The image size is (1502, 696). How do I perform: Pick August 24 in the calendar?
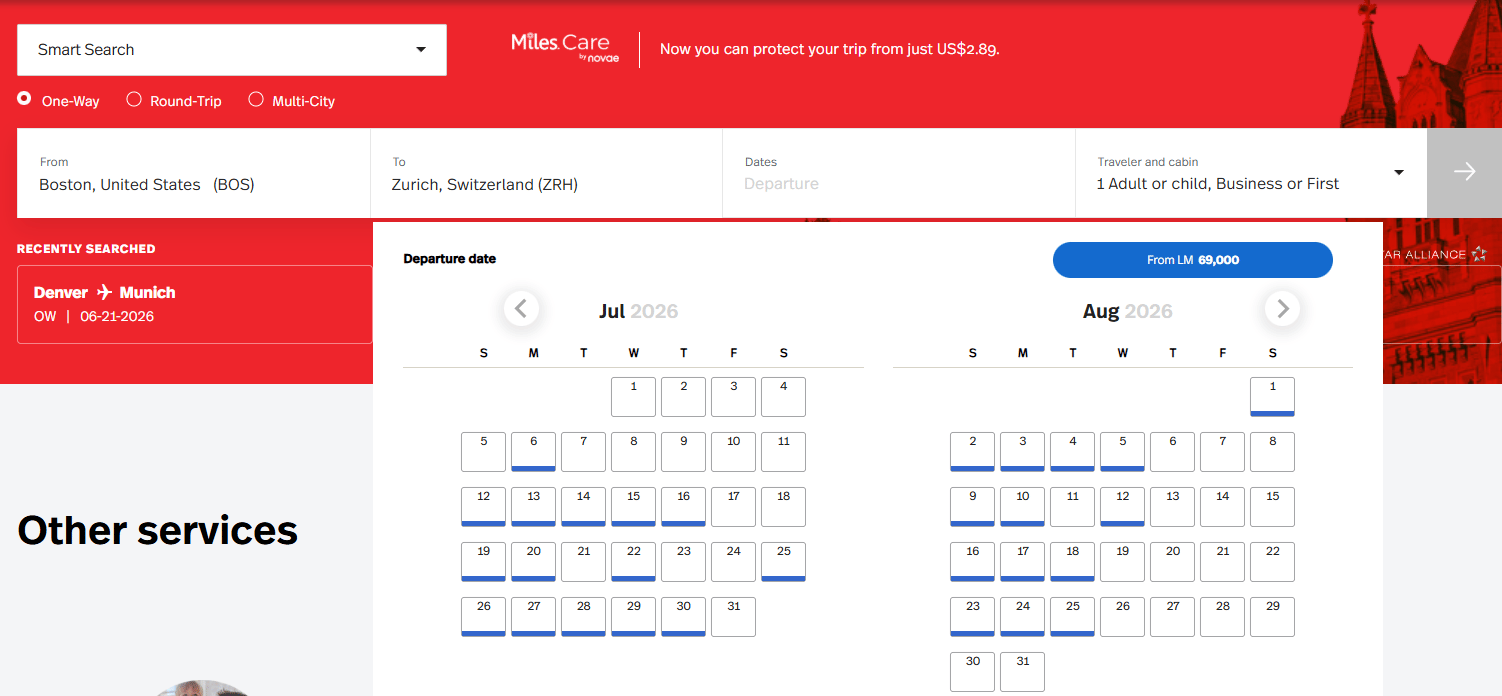1022,617
